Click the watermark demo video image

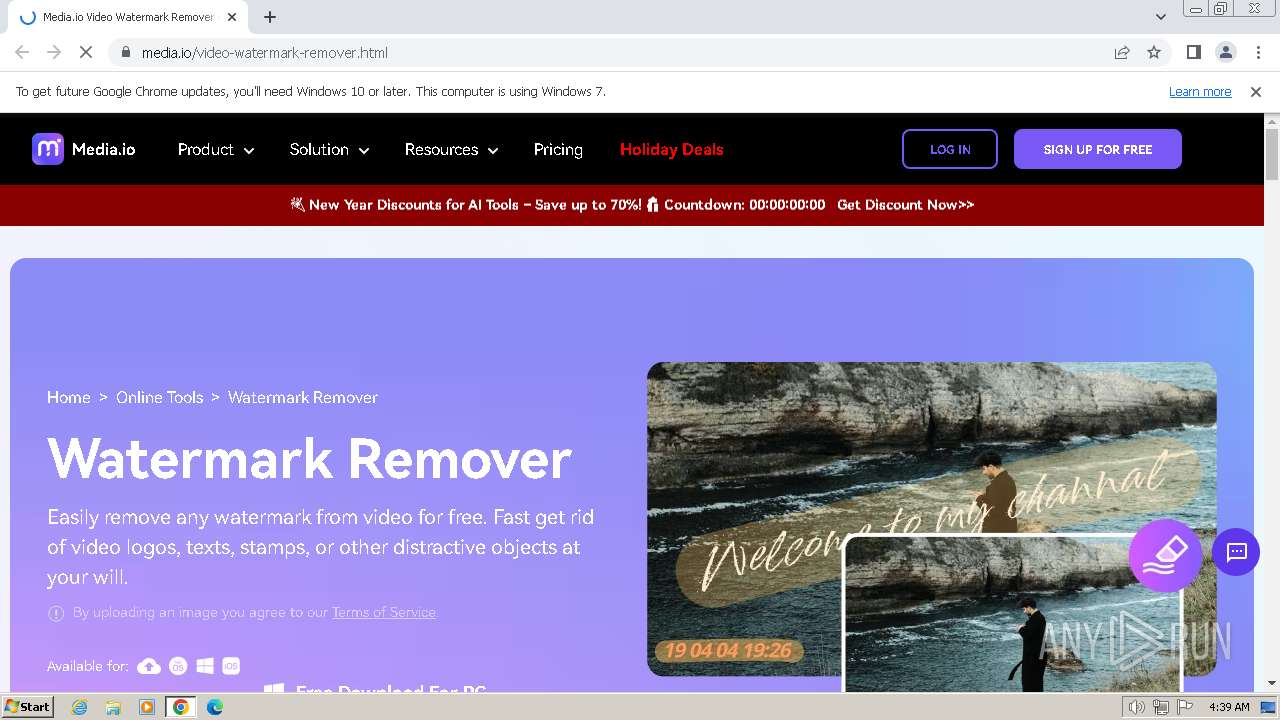tap(932, 520)
